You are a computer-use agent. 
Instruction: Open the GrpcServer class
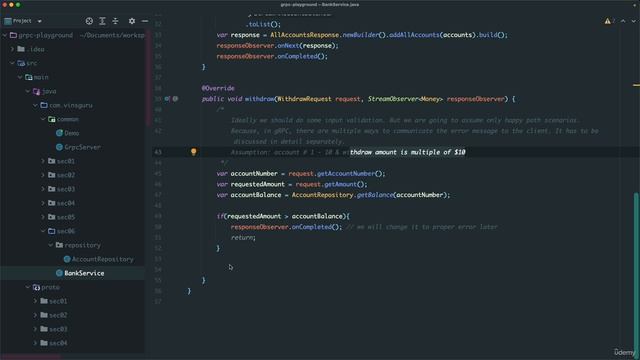tap(82, 147)
